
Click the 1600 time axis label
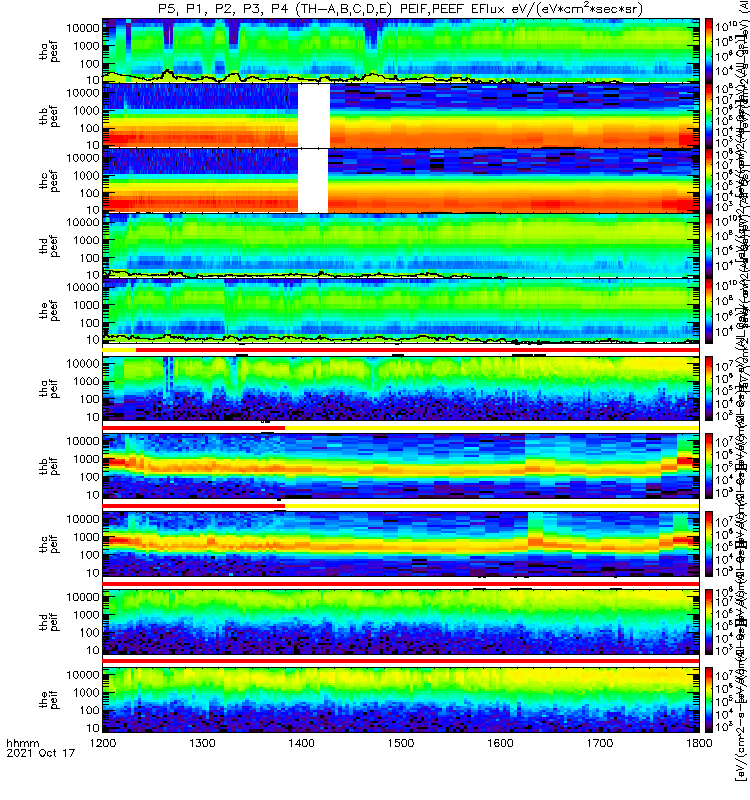tap(500, 743)
